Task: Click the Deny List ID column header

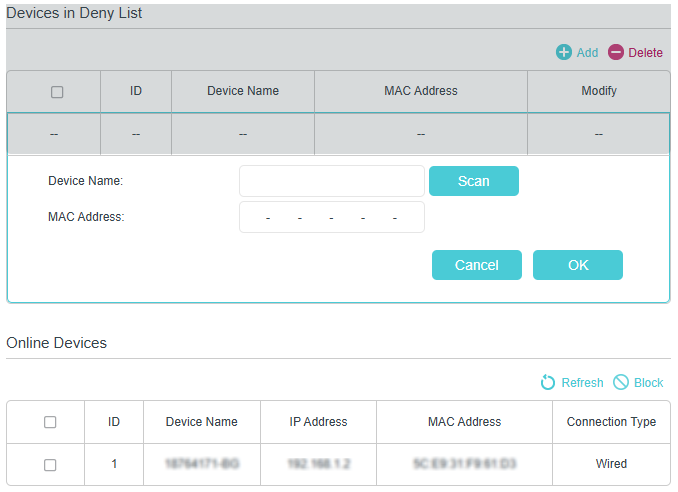Action: (136, 91)
